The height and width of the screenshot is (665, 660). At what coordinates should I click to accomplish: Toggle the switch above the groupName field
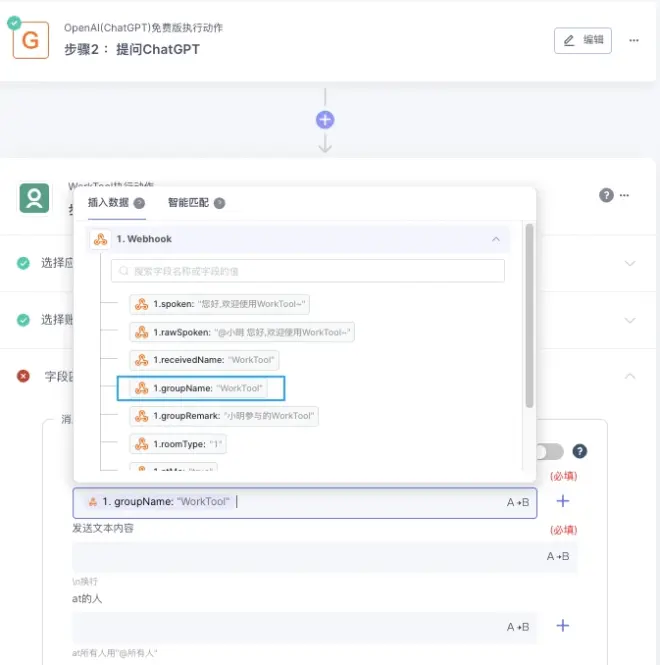coord(550,451)
